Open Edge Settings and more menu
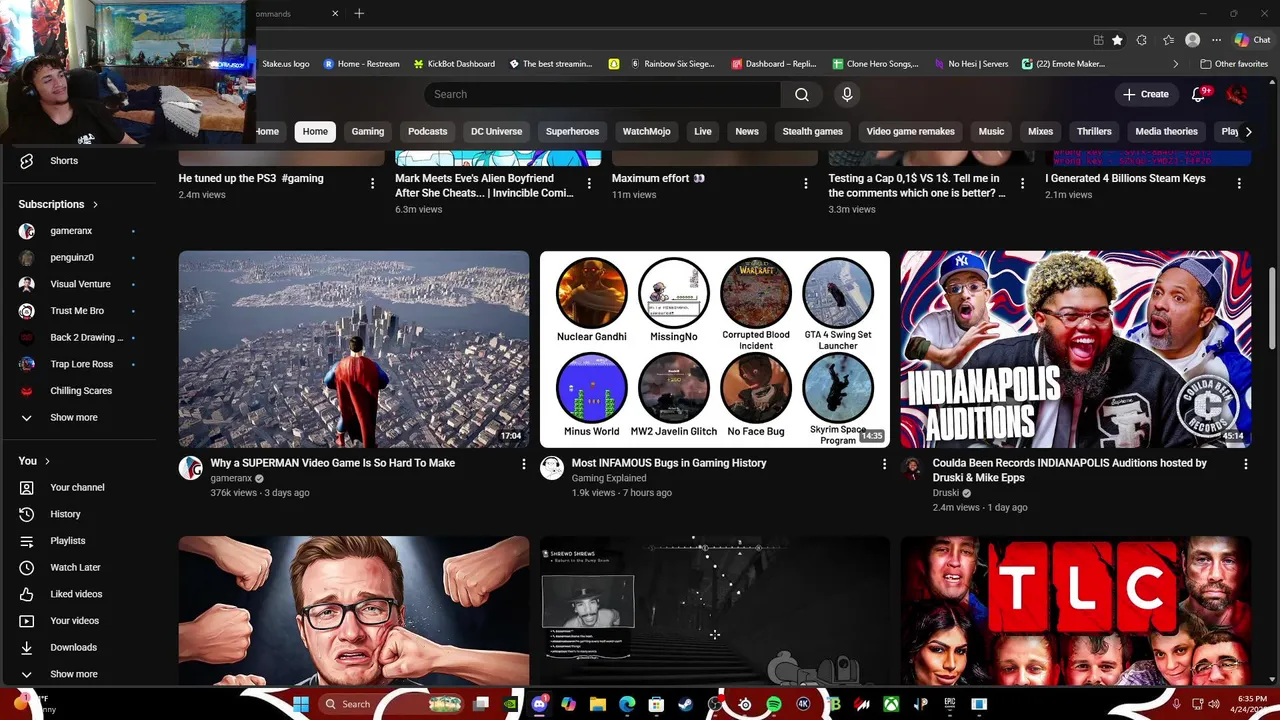The height and width of the screenshot is (720, 1280). coord(1216,40)
